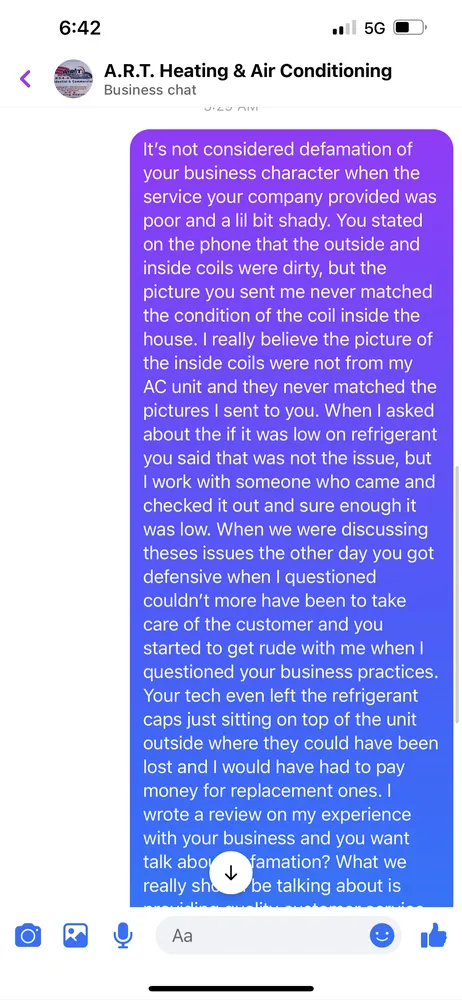Send a thumbs-up like
Image resolution: width=462 pixels, height=1000 pixels.
pyautogui.click(x=433, y=936)
